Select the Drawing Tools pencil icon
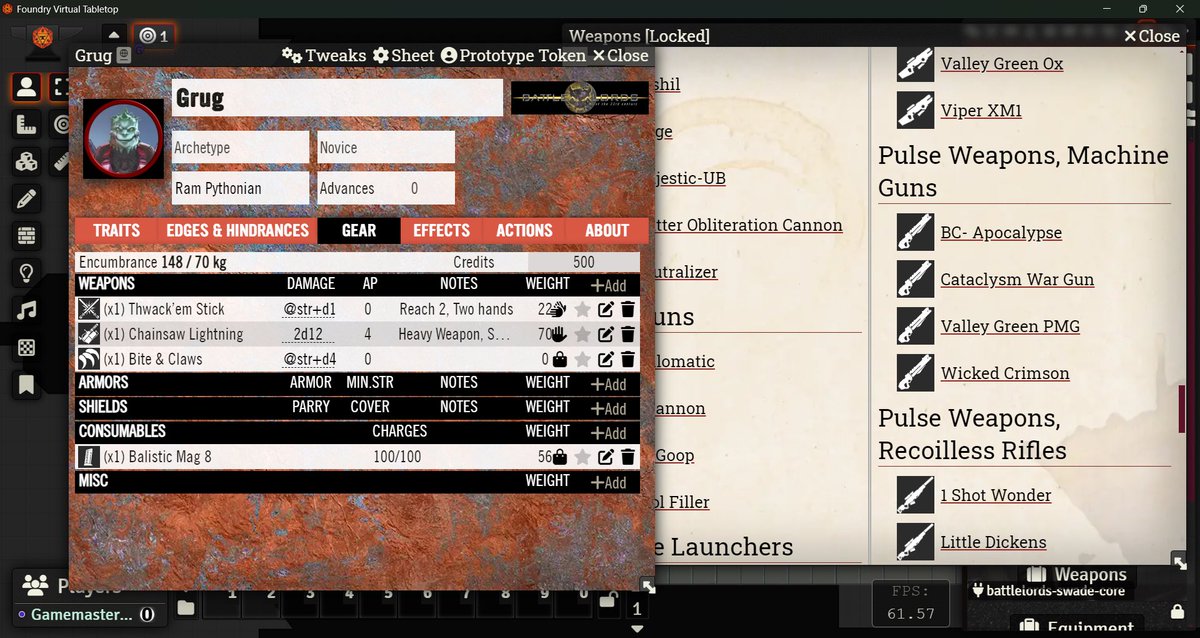The height and width of the screenshot is (638, 1200). pyautogui.click(x=26, y=199)
